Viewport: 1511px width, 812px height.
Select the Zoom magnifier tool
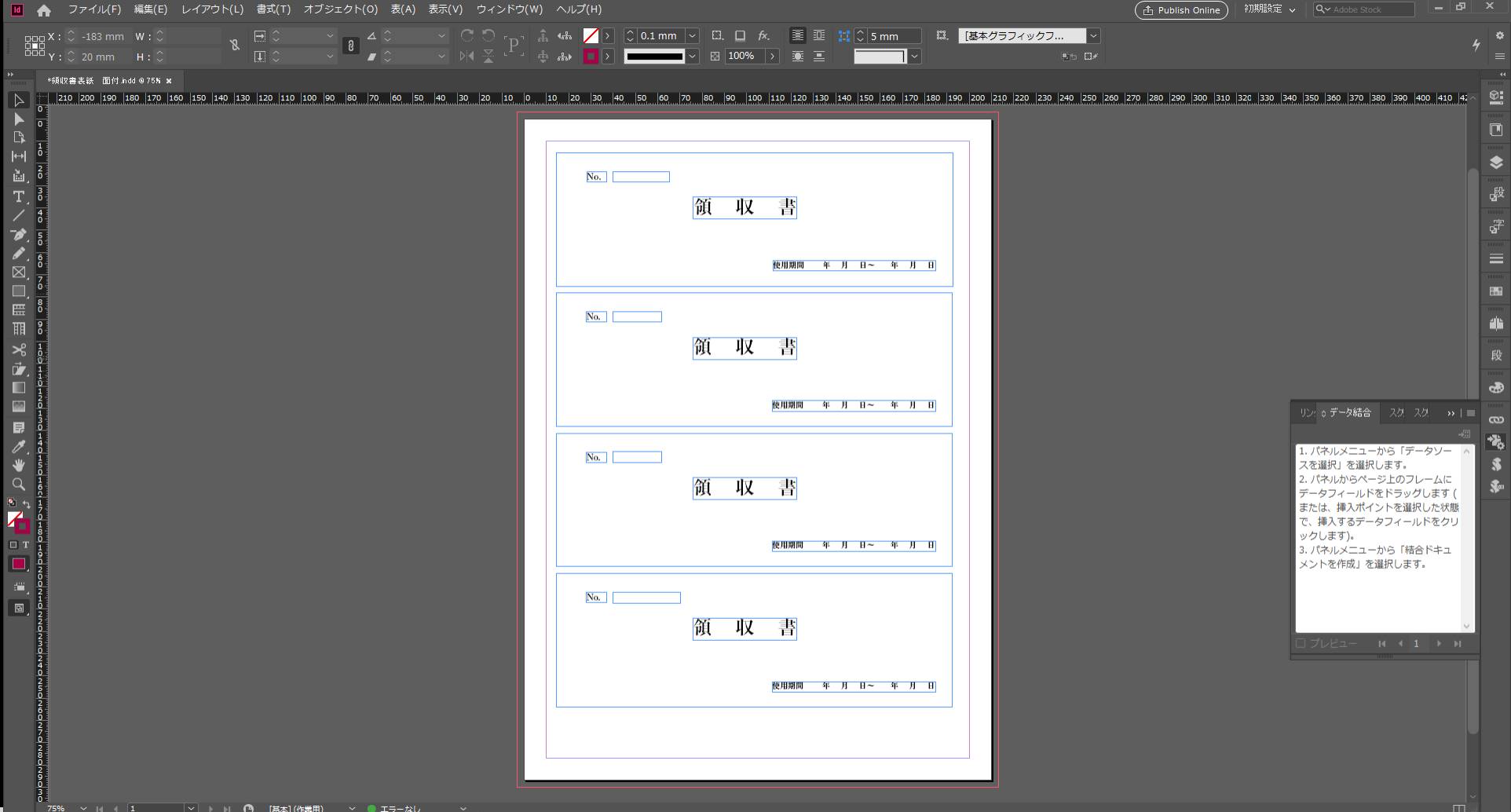(x=19, y=485)
